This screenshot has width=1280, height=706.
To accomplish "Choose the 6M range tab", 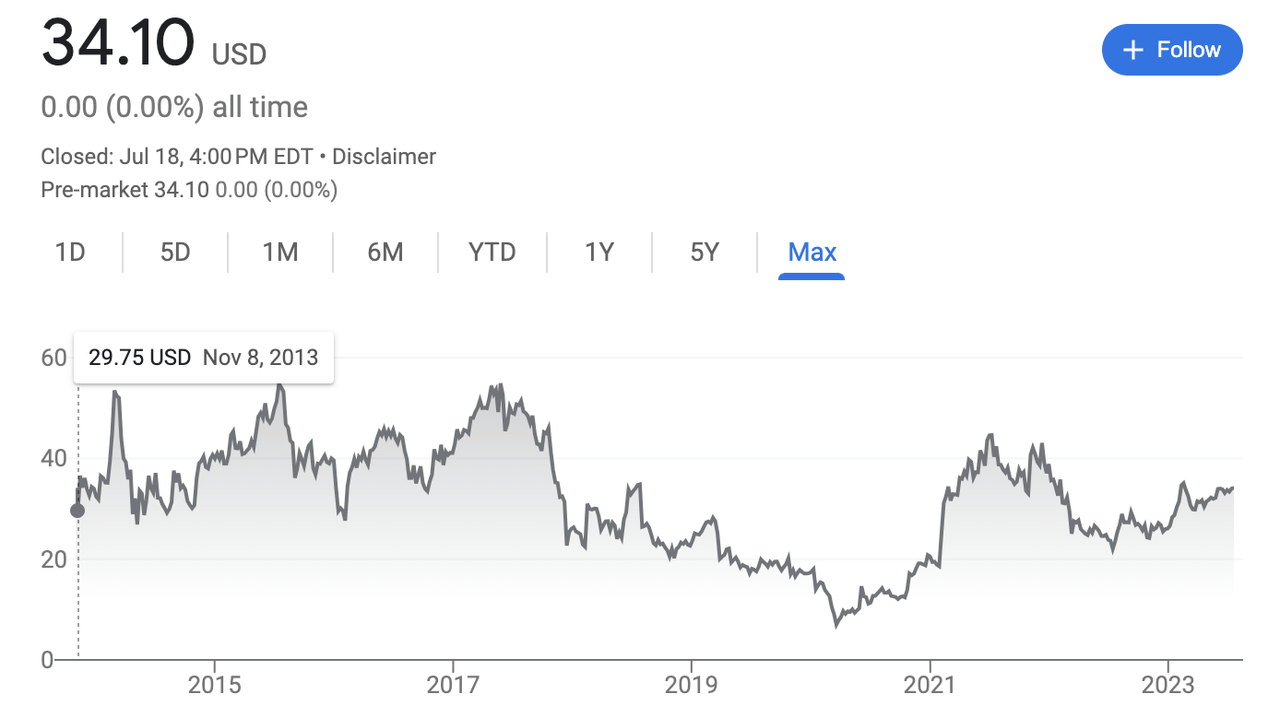I will (x=385, y=252).
